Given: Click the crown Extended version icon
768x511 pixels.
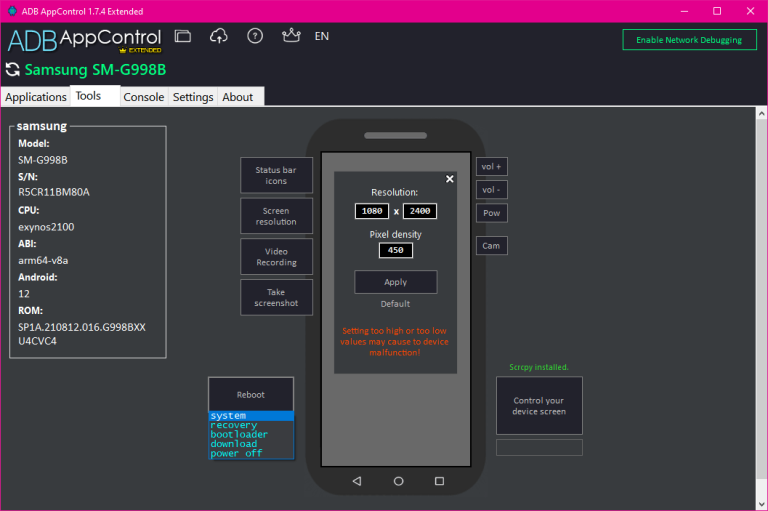Looking at the screenshot, I should (291, 35).
